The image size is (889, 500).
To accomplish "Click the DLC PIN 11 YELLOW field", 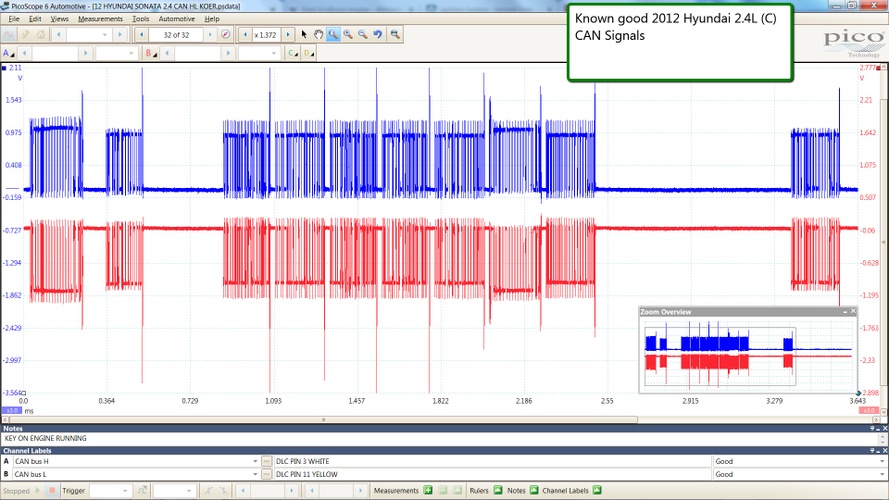I will 492,474.
